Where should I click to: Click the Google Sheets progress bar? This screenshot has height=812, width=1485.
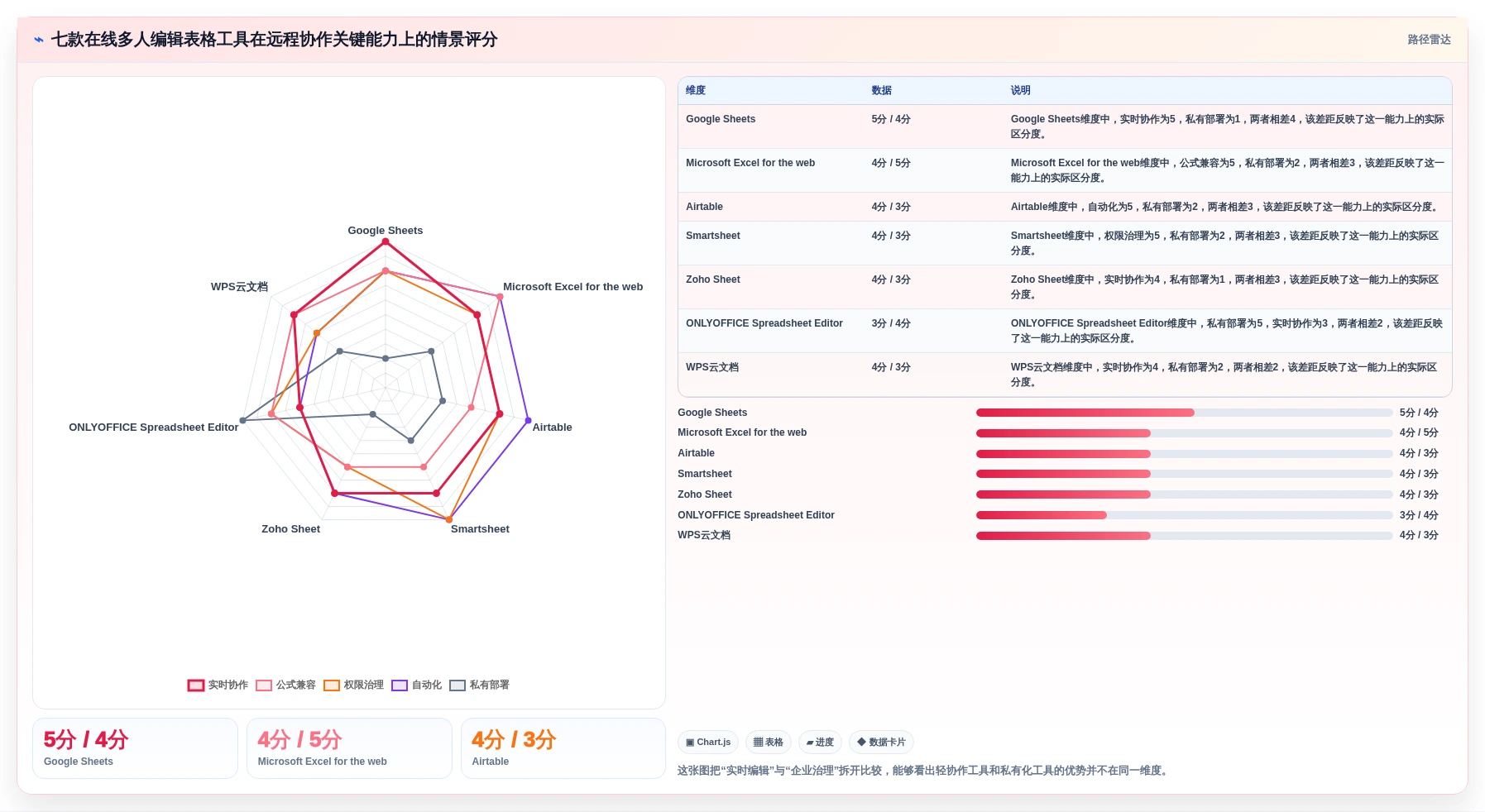(x=1184, y=413)
